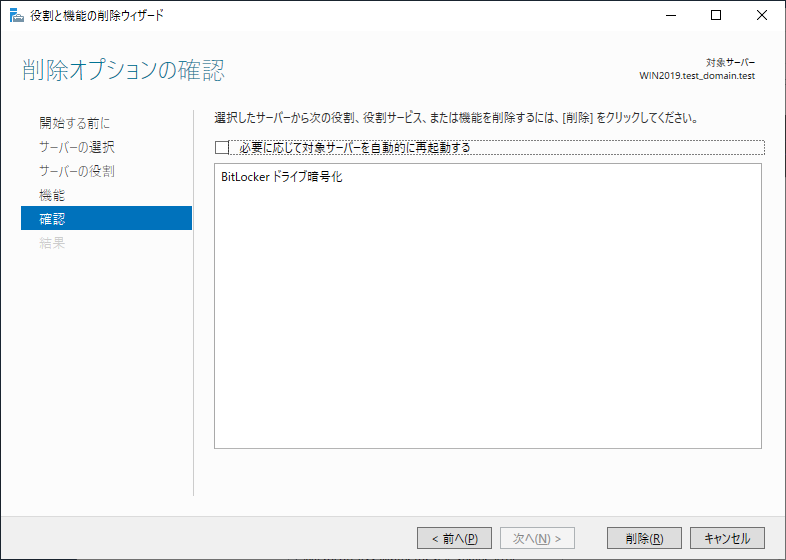The image size is (786, 560).
Task: Go to 開始する前に step
Action: coord(75,123)
